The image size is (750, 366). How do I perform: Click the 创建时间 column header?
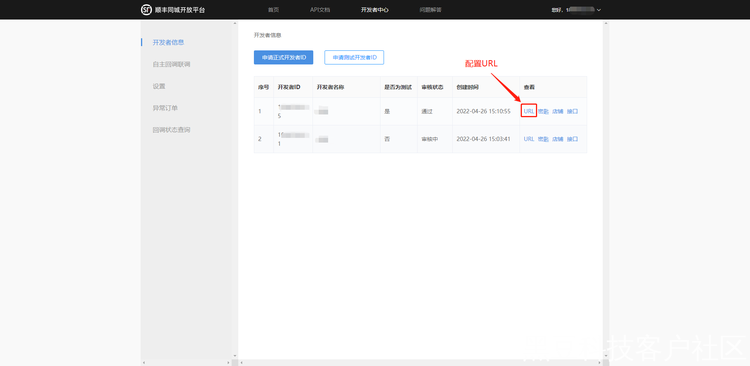coord(467,87)
